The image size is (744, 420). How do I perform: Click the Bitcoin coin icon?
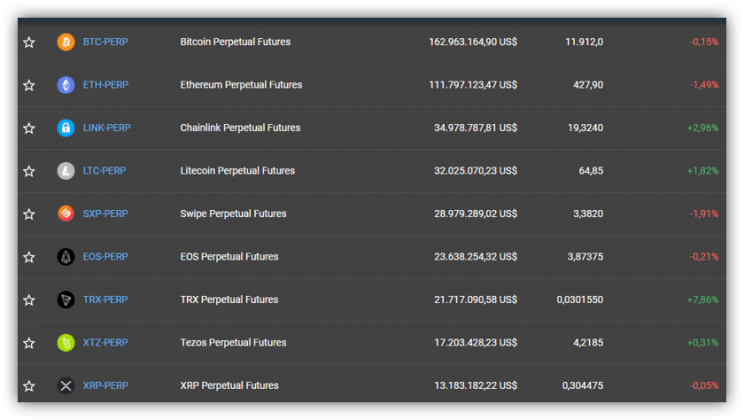(x=66, y=42)
